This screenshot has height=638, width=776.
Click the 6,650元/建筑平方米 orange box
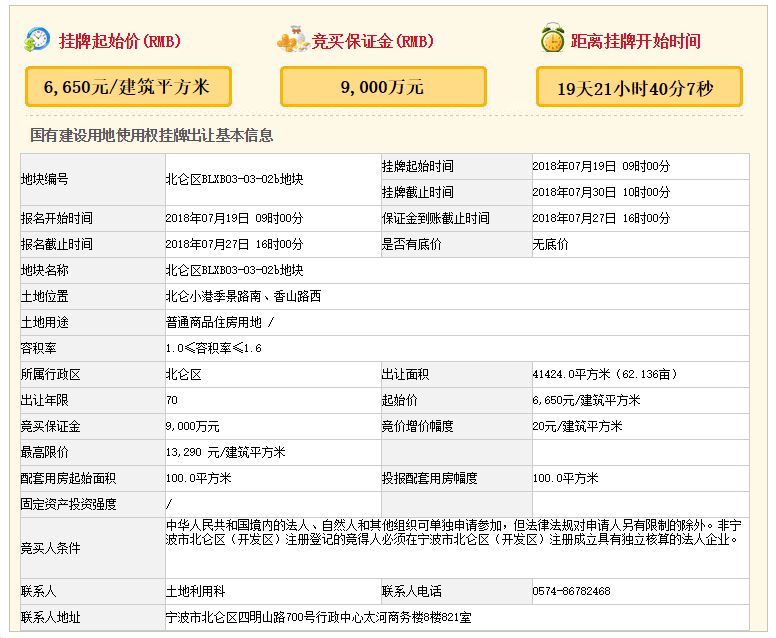point(128,87)
